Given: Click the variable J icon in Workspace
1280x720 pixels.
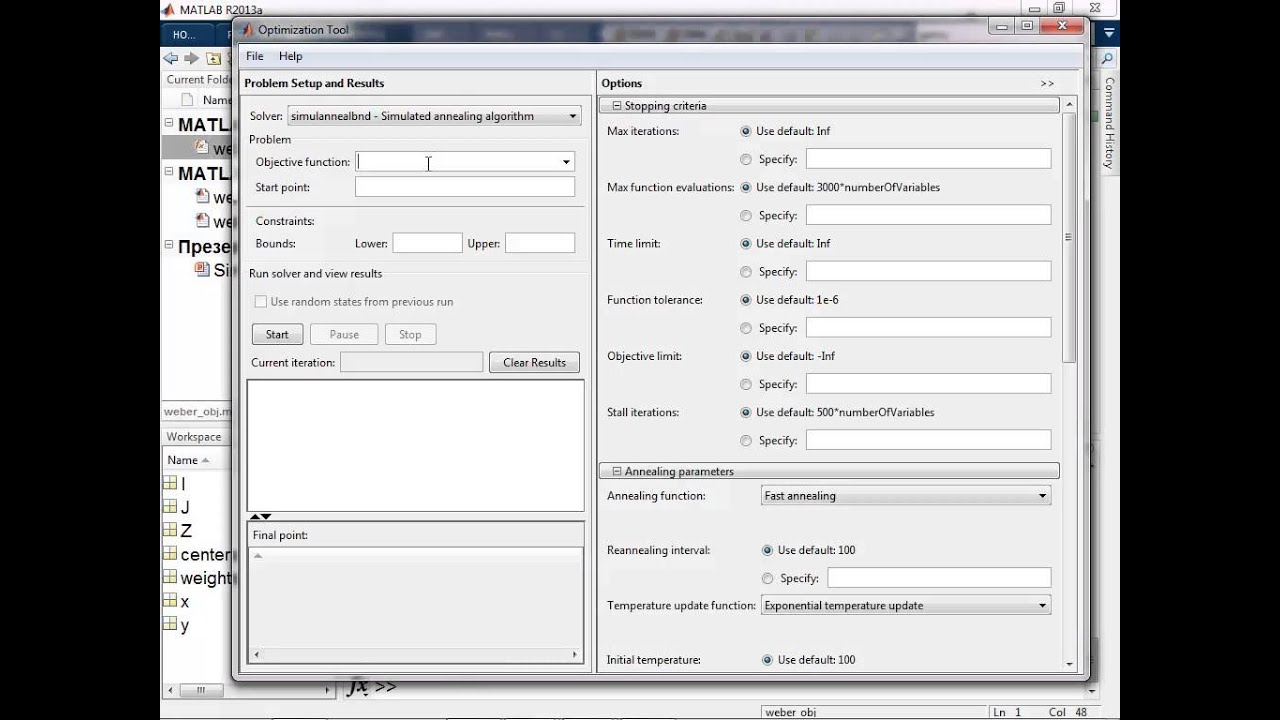Looking at the screenshot, I should coord(170,506).
